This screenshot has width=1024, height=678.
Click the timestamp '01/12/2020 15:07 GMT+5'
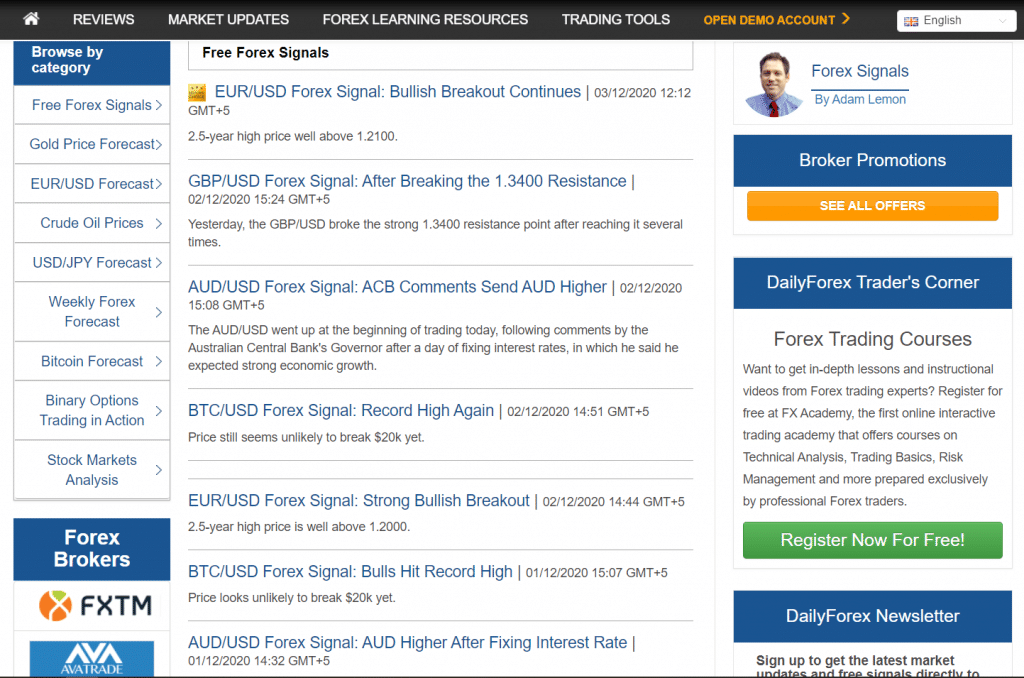coord(597,573)
